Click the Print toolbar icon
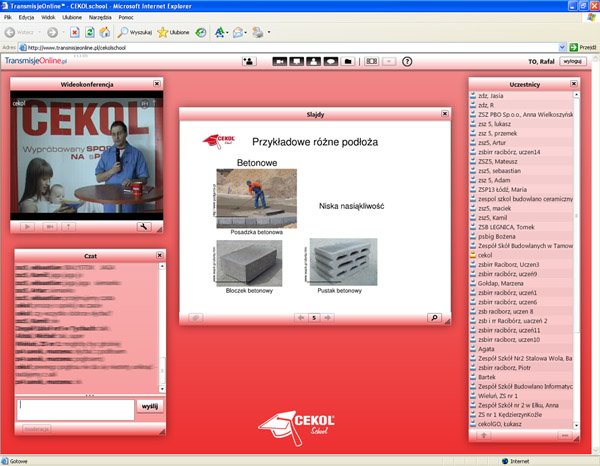This screenshot has width=600, height=466. point(258,33)
